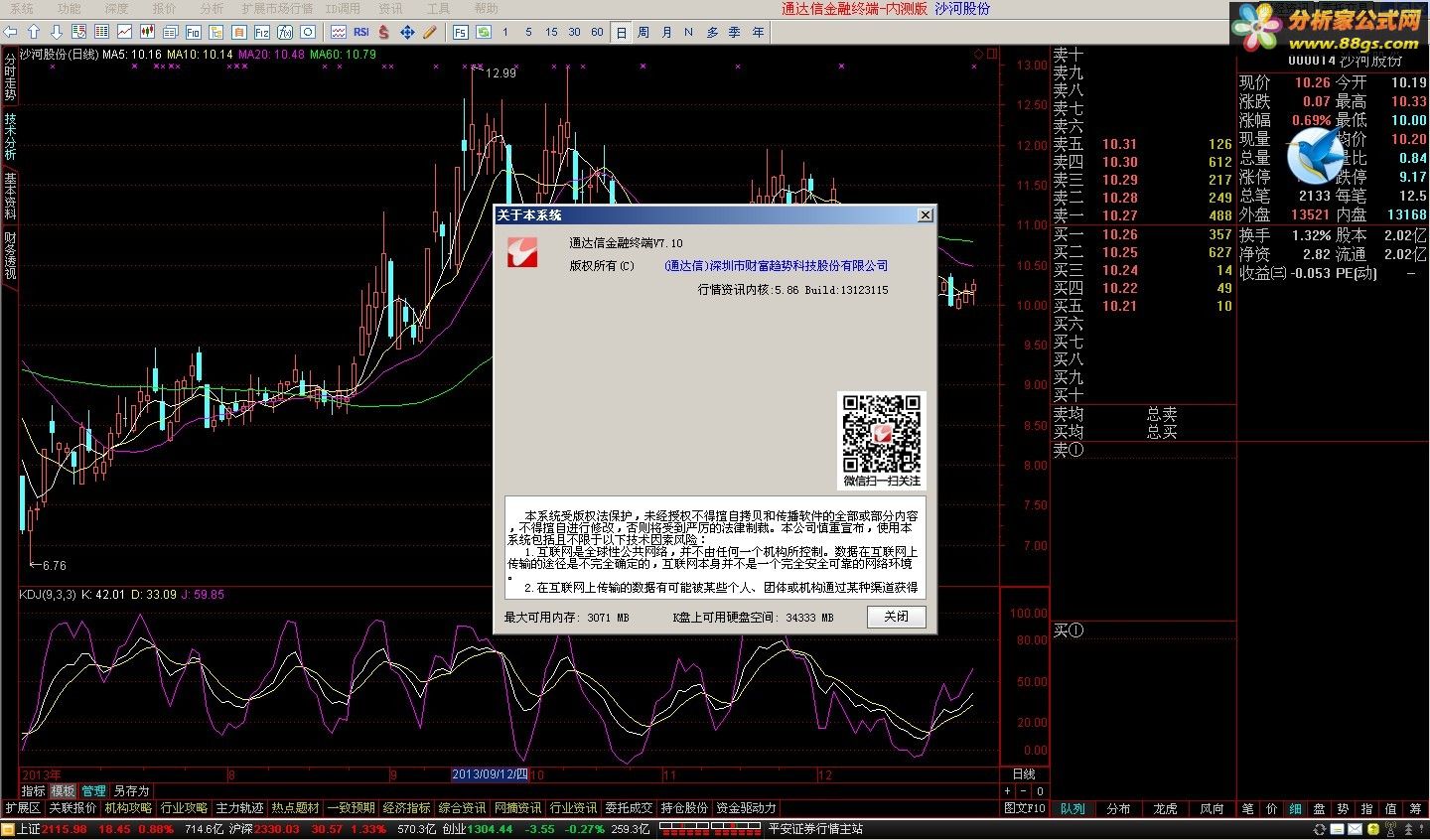The height and width of the screenshot is (840, 1430).
Task: Switch to the 龙虎 tab
Action: pyautogui.click(x=1165, y=809)
